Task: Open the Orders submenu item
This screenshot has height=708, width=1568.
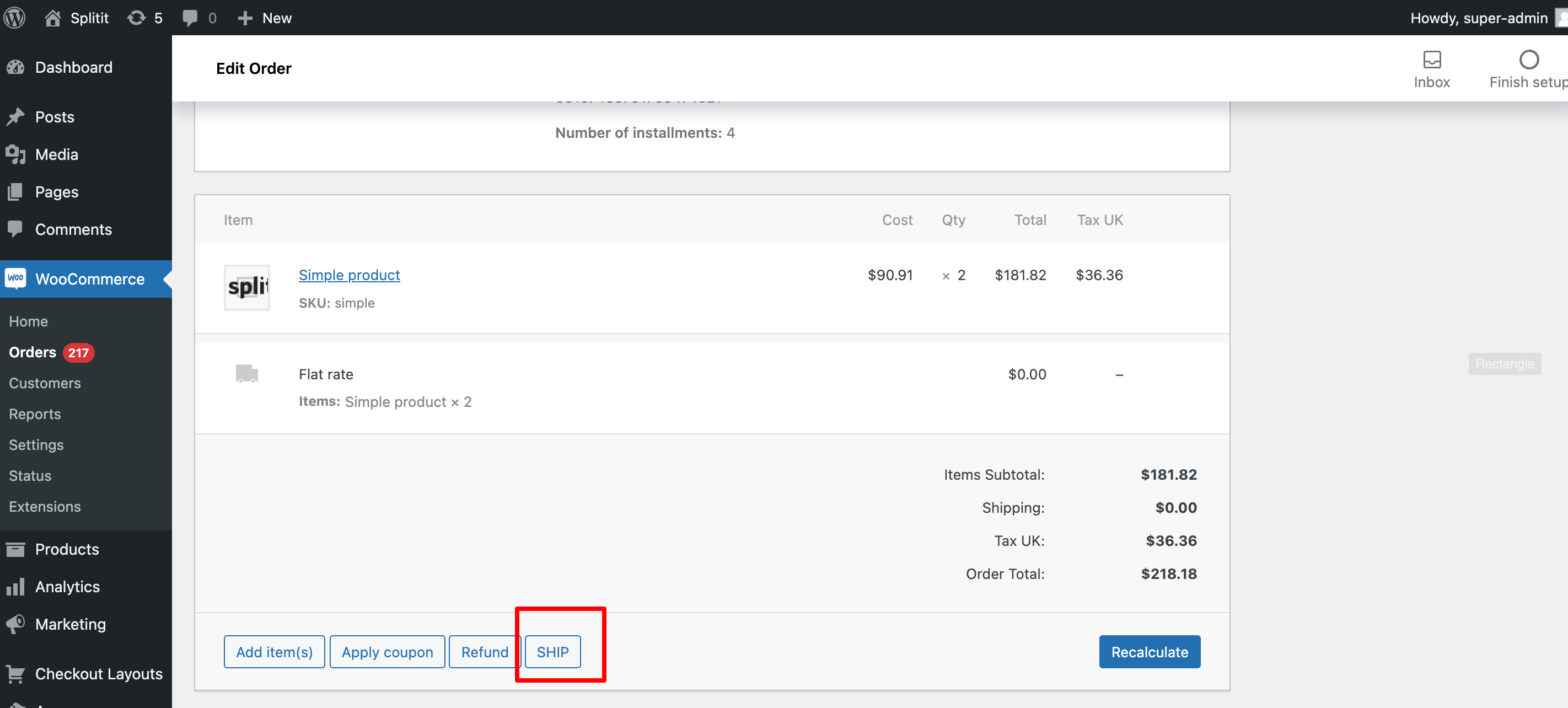Action: click(33, 352)
